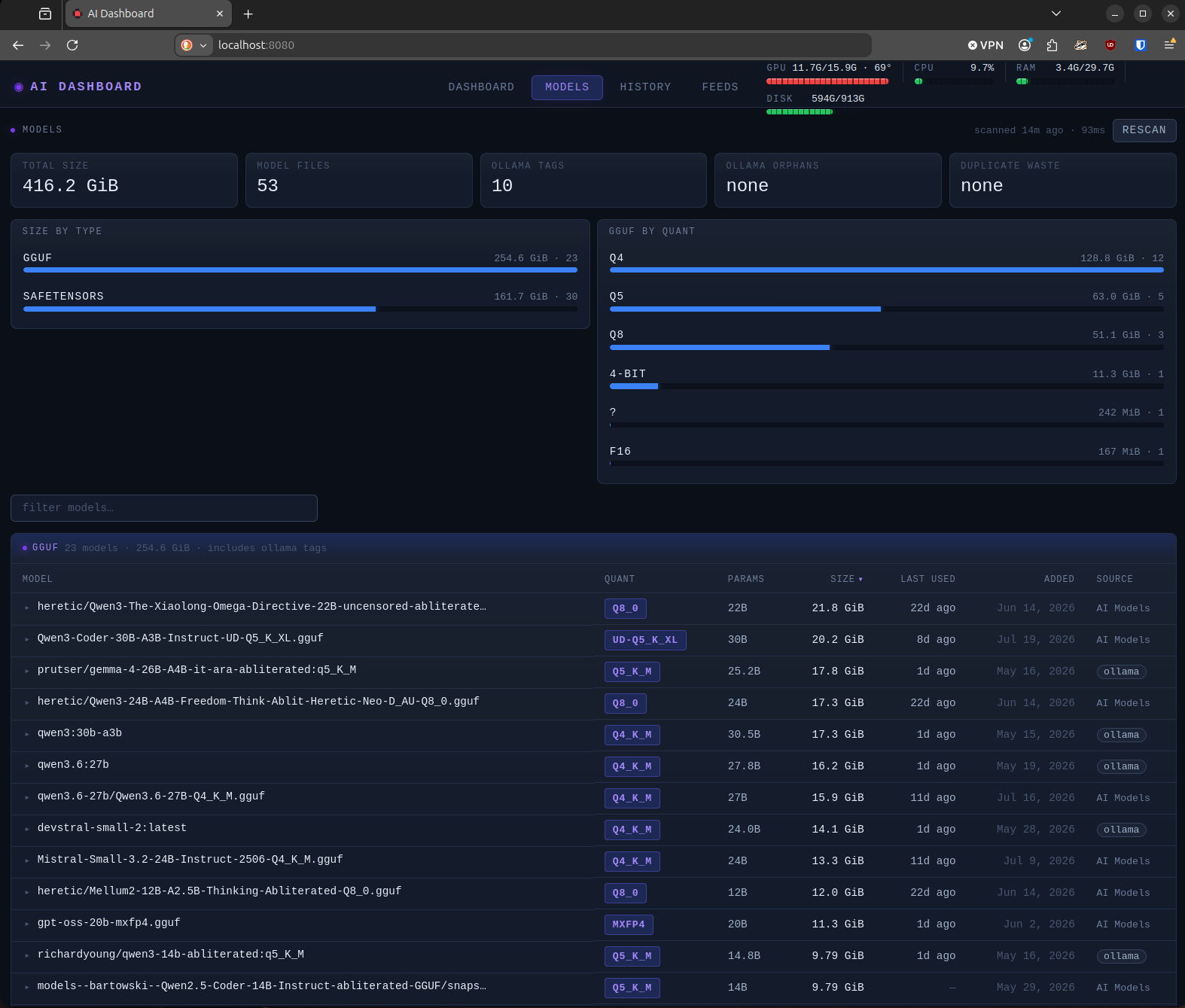
Task: Click the ollama tag on devstral-small-2 row
Action: (1121, 830)
